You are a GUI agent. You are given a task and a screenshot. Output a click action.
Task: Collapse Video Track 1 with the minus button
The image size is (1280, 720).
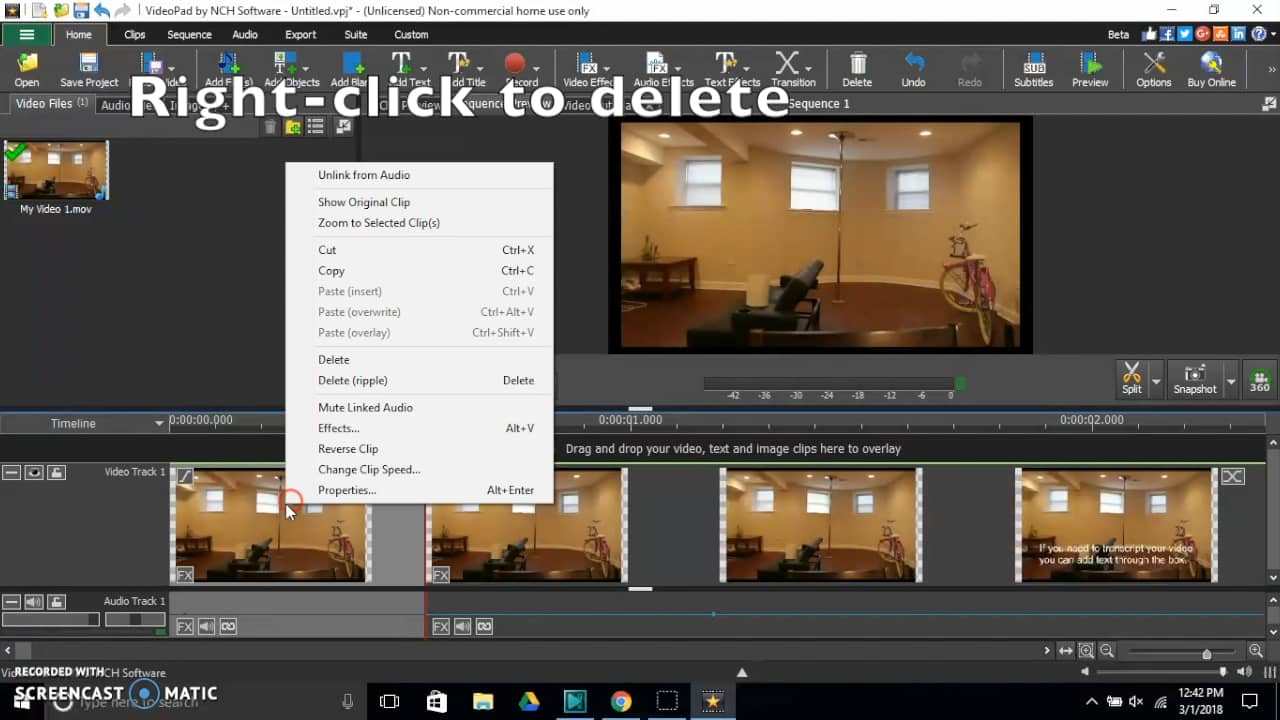[x=11, y=472]
